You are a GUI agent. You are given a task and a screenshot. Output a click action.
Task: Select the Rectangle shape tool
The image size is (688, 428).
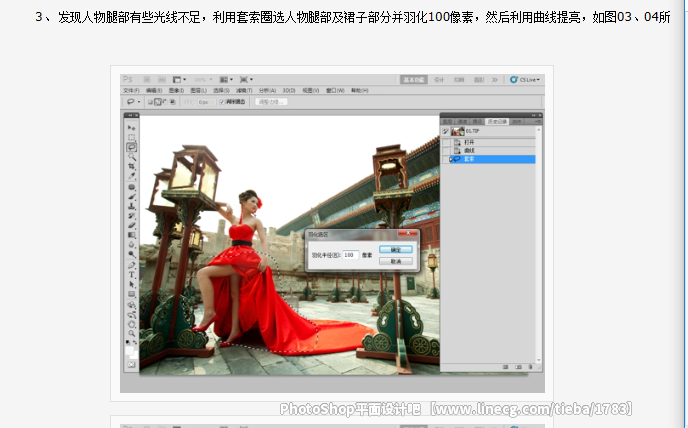coord(131,294)
